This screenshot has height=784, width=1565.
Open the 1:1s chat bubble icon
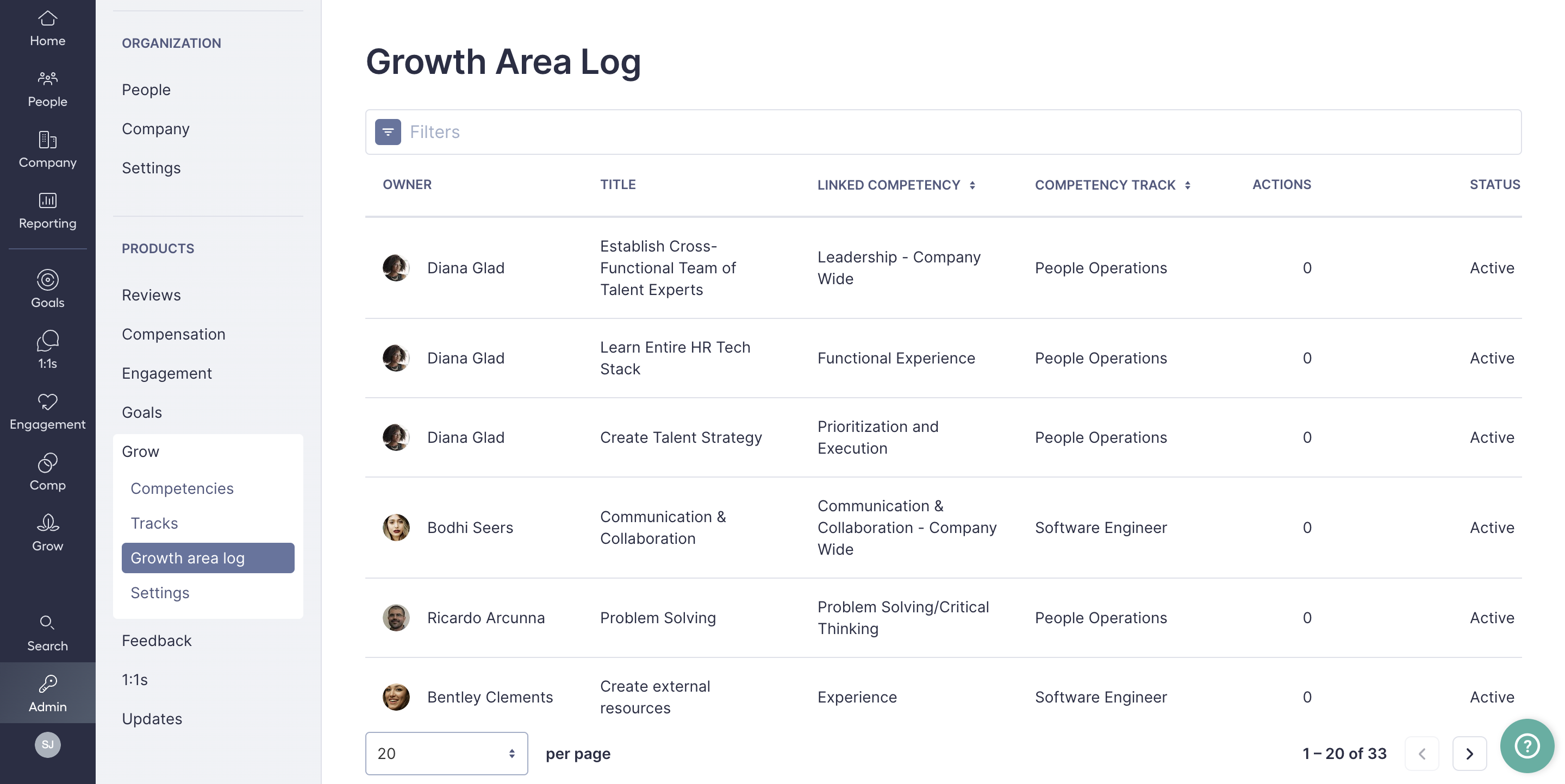pyautogui.click(x=47, y=341)
